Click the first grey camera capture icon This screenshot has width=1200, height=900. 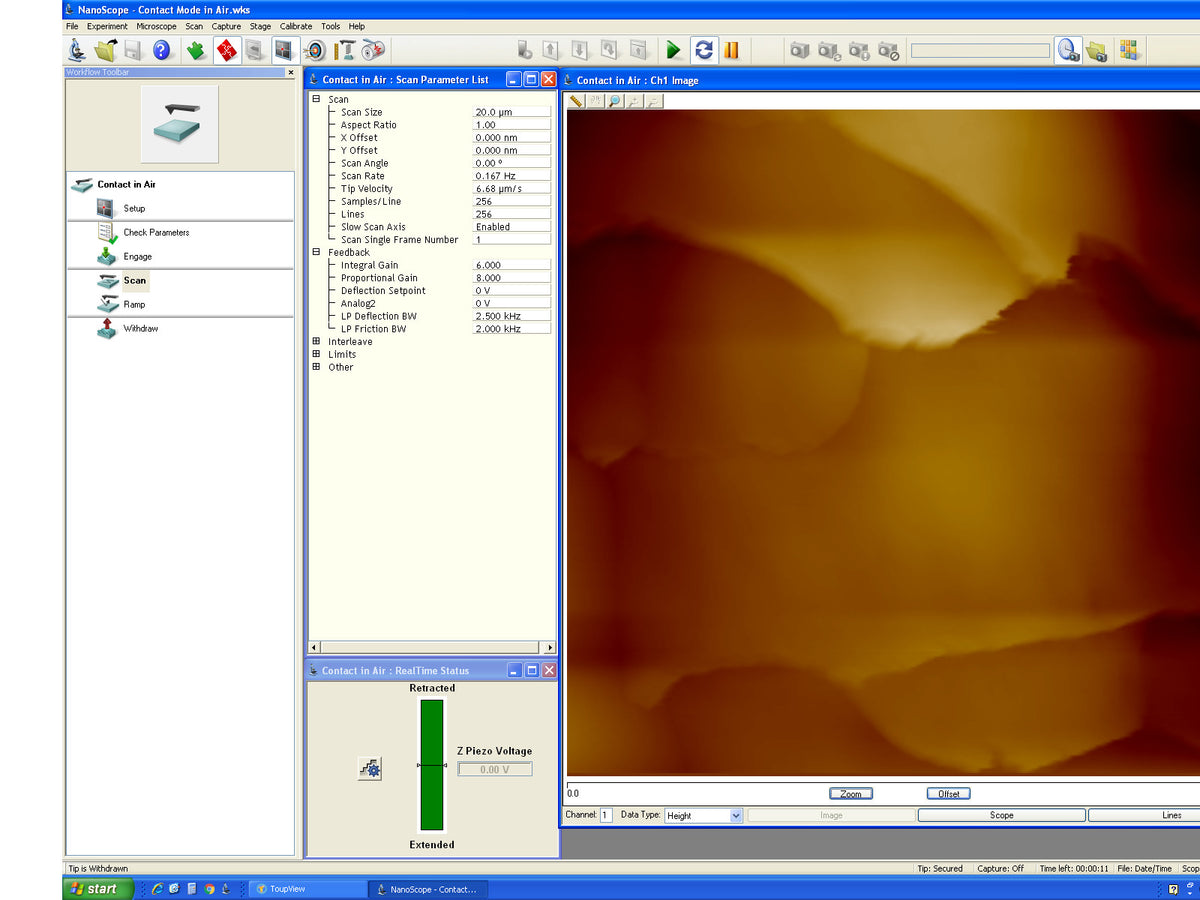799,50
